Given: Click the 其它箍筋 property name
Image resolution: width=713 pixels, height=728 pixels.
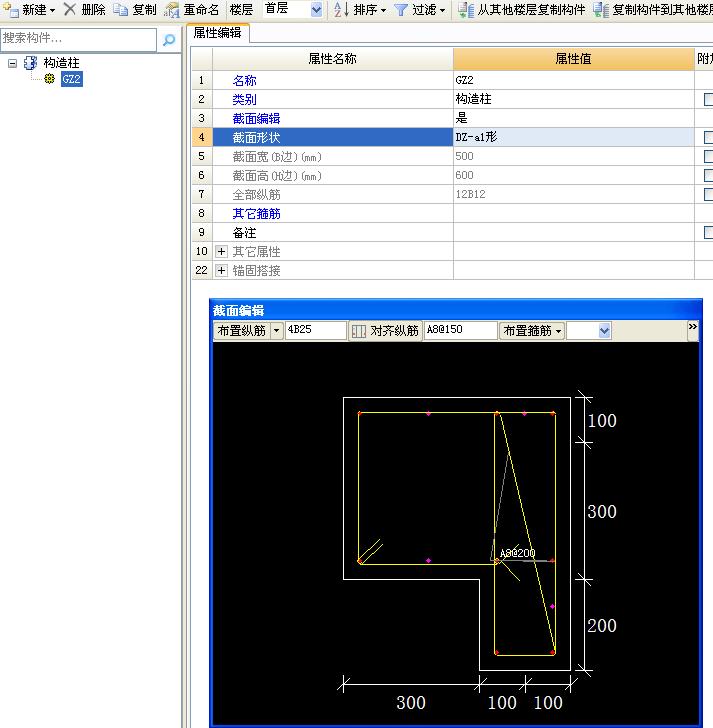Looking at the screenshot, I should pos(256,214).
